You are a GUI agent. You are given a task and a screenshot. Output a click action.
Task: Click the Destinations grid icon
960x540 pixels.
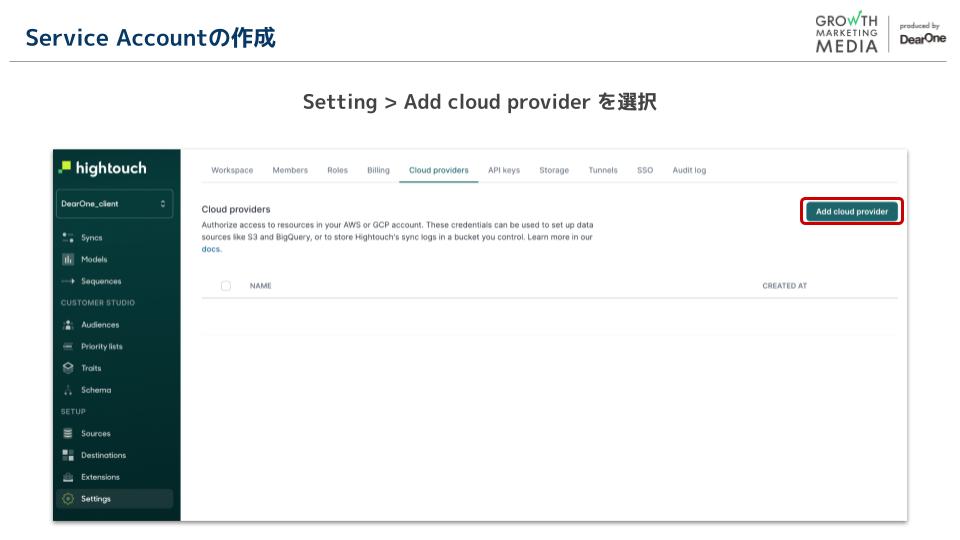tap(68, 455)
